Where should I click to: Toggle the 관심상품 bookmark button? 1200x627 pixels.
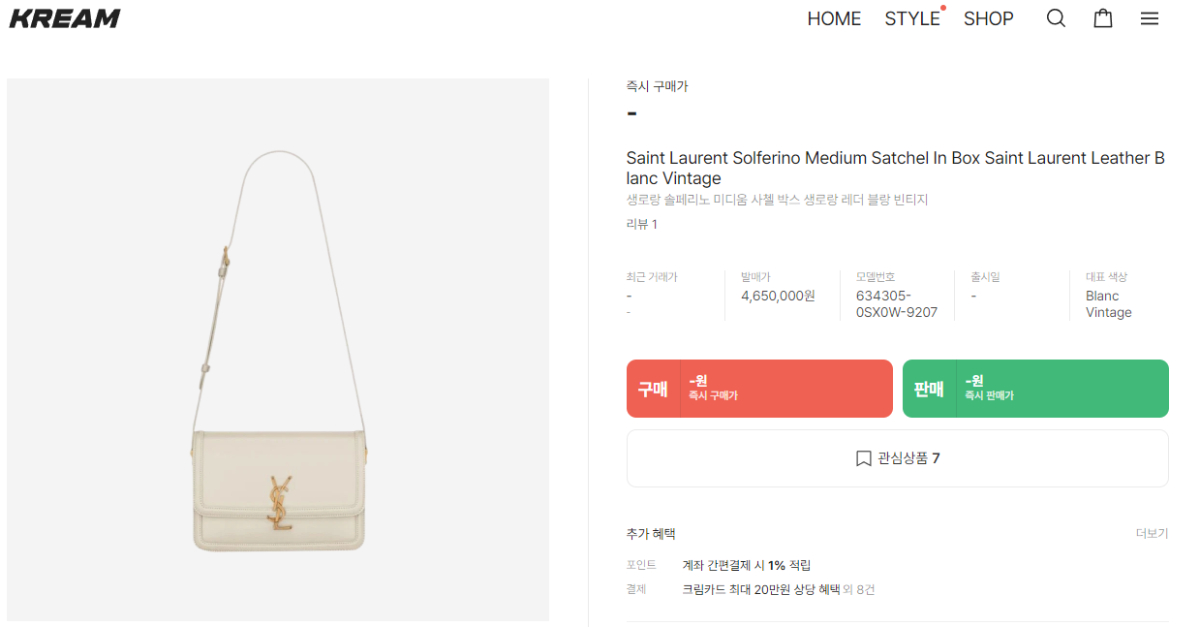897,458
